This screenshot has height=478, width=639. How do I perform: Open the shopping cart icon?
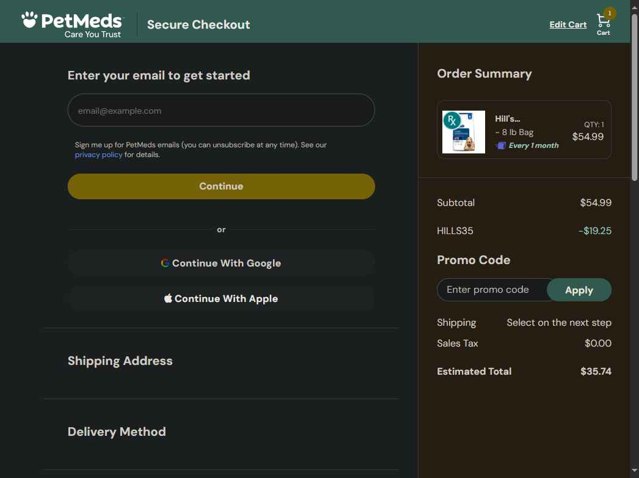[603, 24]
